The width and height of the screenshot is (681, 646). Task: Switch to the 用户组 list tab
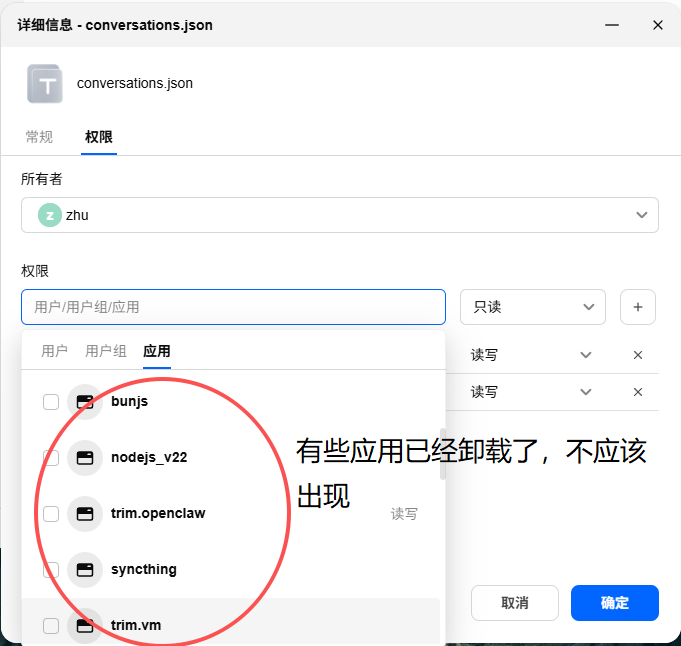tap(106, 351)
